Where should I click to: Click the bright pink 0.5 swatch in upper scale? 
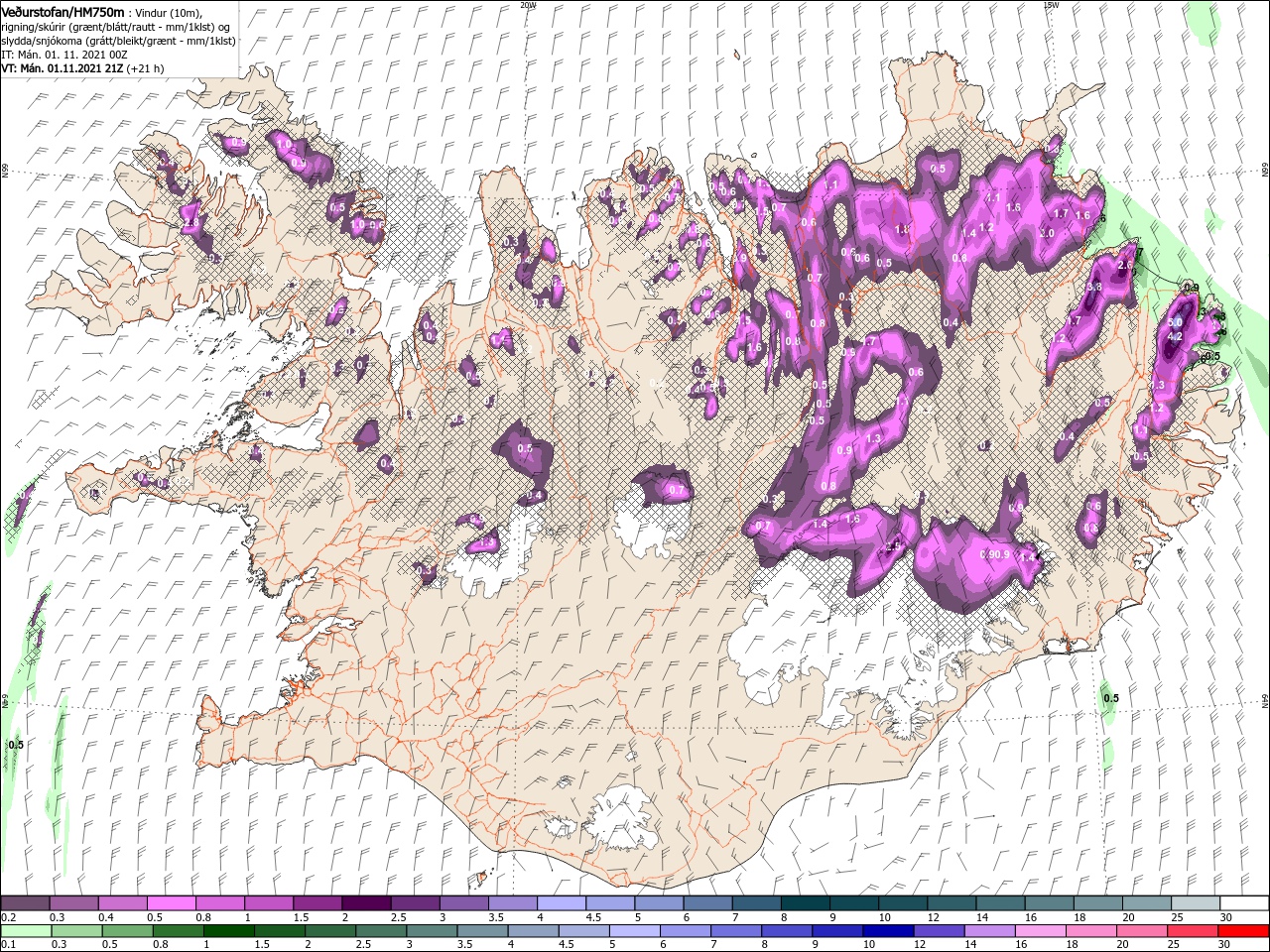(171, 903)
